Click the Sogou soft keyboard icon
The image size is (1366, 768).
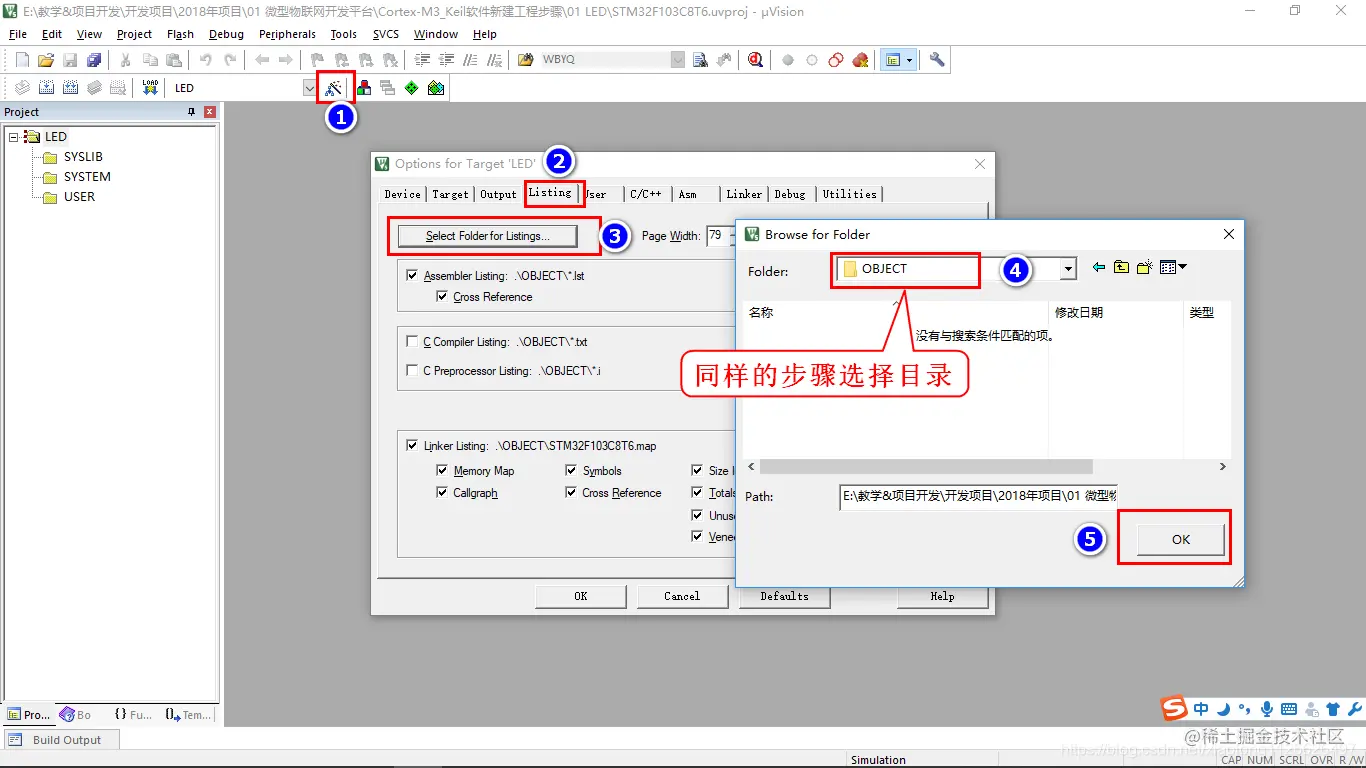1289,709
